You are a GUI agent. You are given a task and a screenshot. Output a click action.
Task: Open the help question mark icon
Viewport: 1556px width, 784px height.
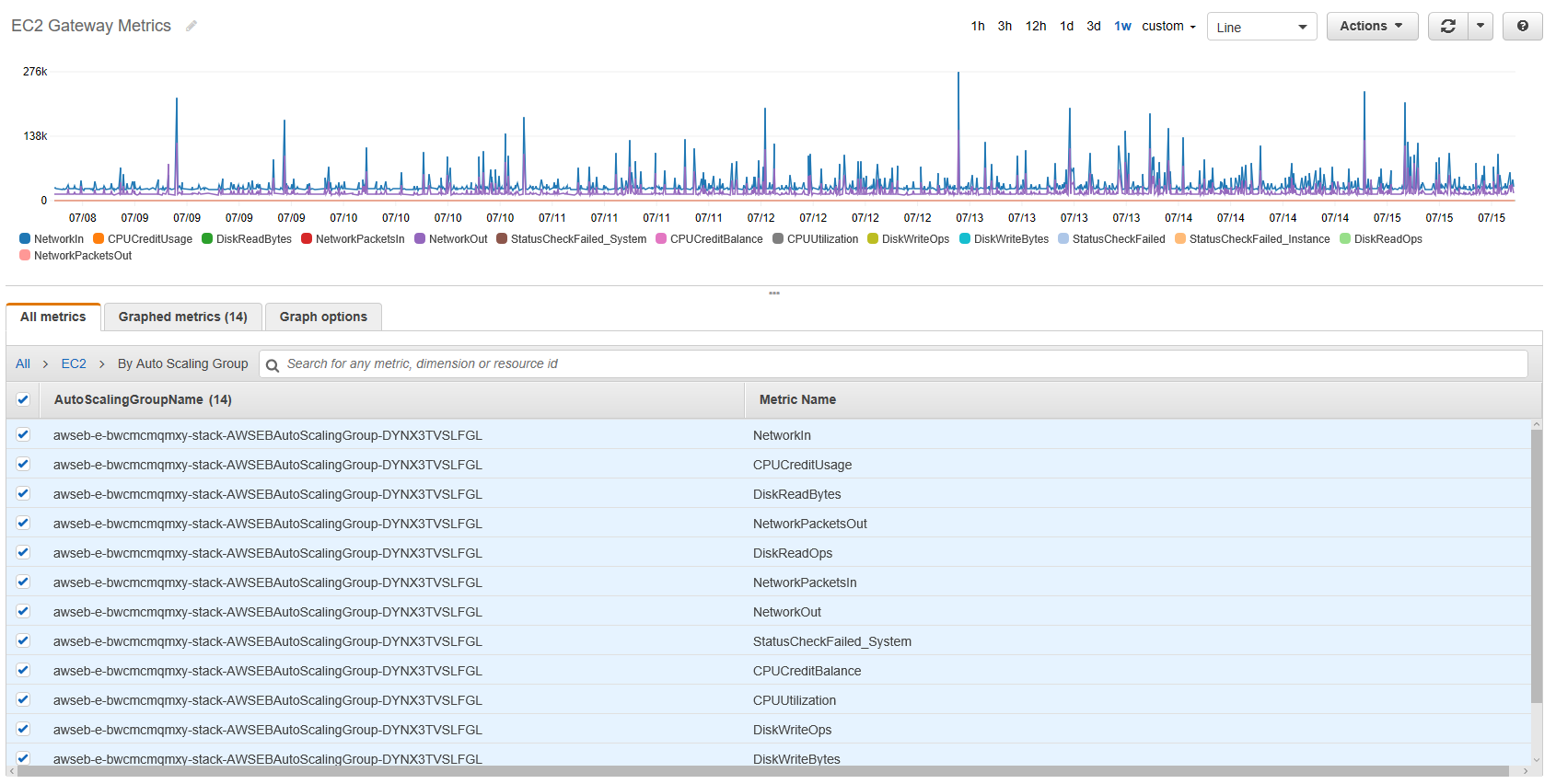[x=1523, y=26]
